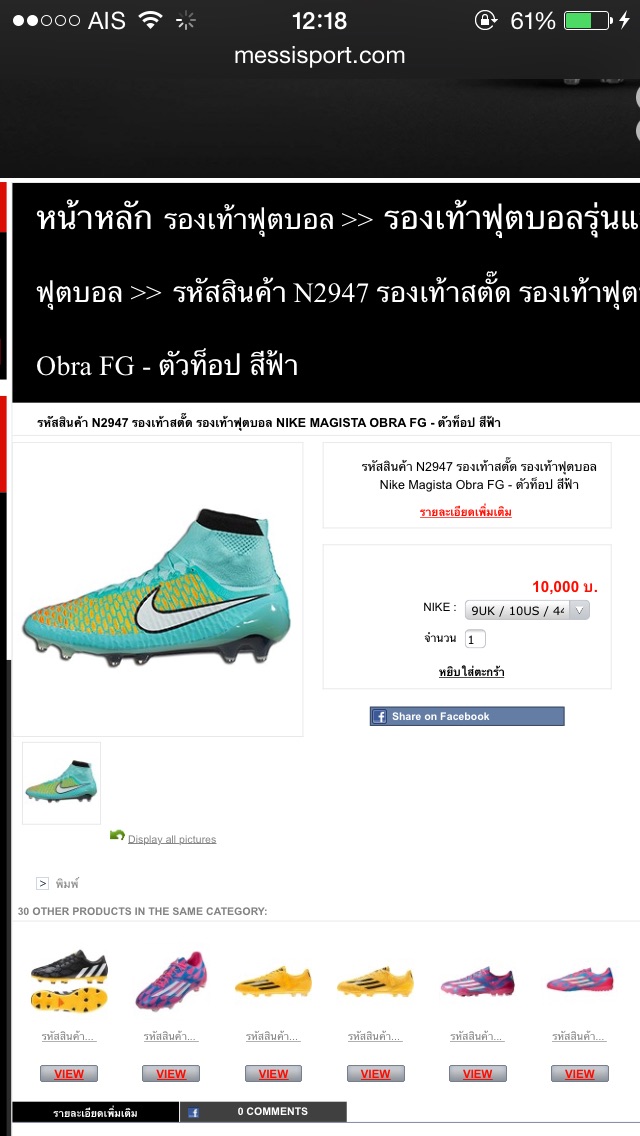Open the รายละเอียดเพิ่มเติม tab
Viewport: 640px width, 1136px height.
pos(96,1112)
